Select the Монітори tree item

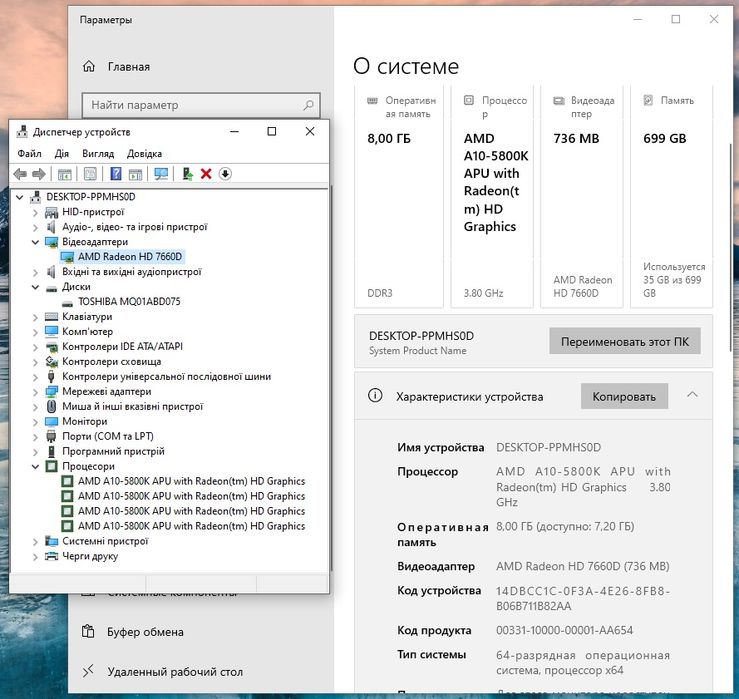(85, 421)
